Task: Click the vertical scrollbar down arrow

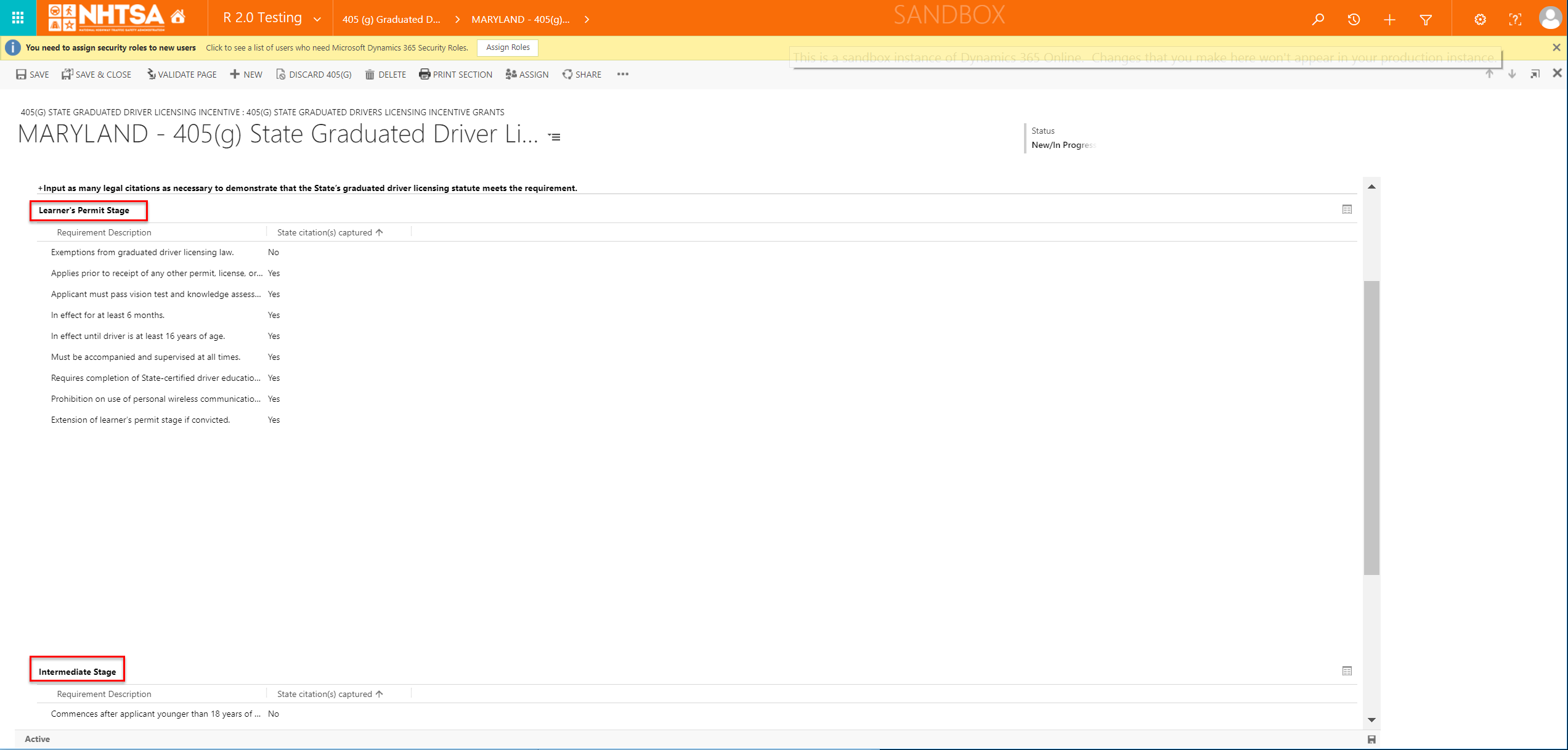Action: click(x=1371, y=720)
